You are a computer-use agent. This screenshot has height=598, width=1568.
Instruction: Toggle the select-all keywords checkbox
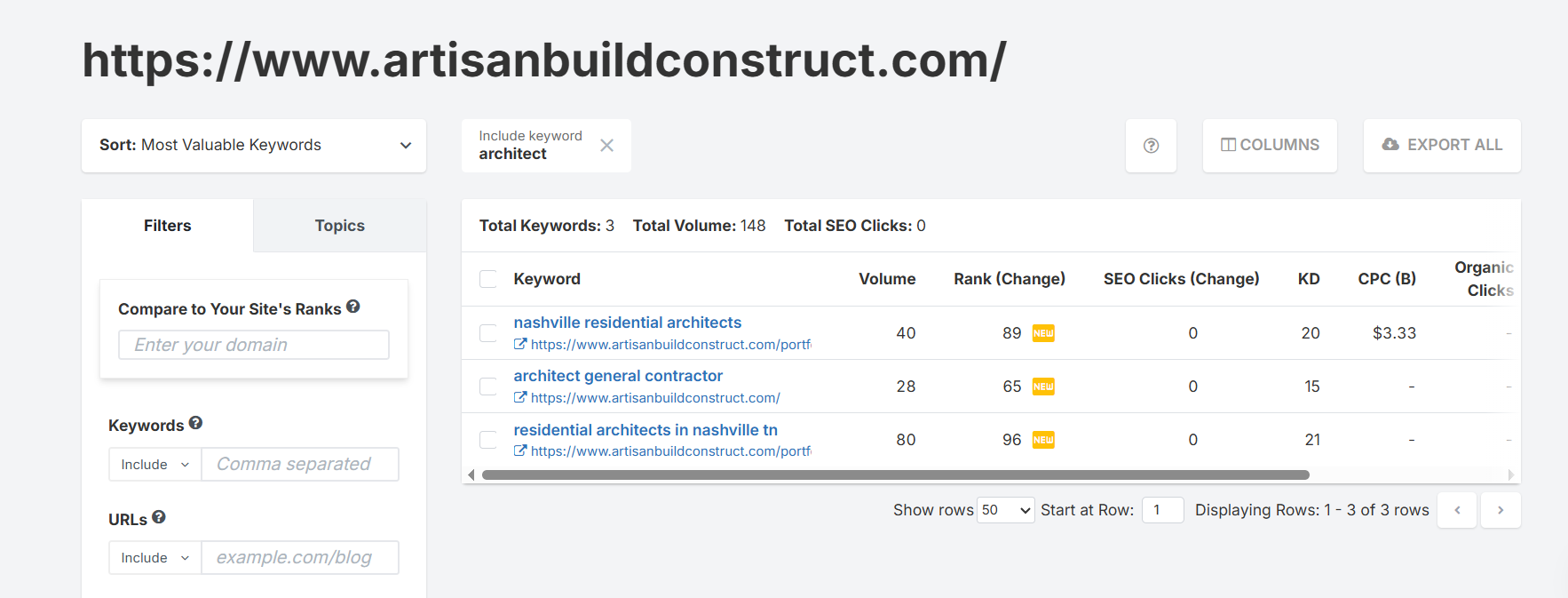pyautogui.click(x=488, y=279)
